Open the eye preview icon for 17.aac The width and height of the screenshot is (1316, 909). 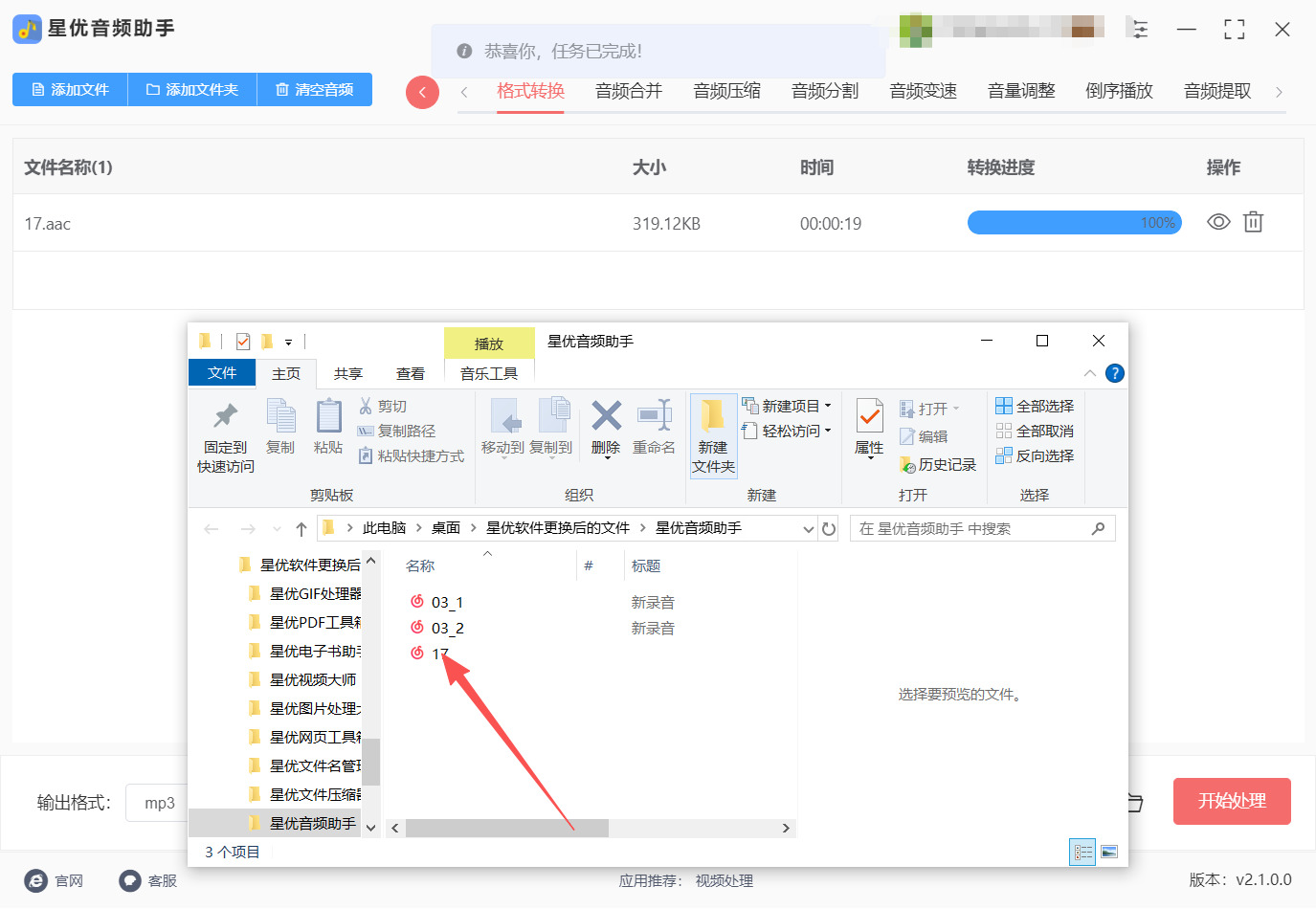point(1217,222)
